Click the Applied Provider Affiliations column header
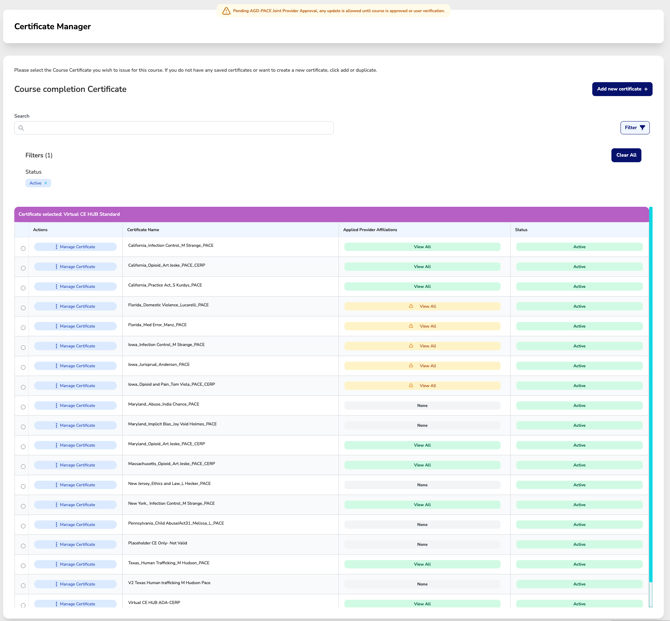The width and height of the screenshot is (670, 621). (370, 230)
